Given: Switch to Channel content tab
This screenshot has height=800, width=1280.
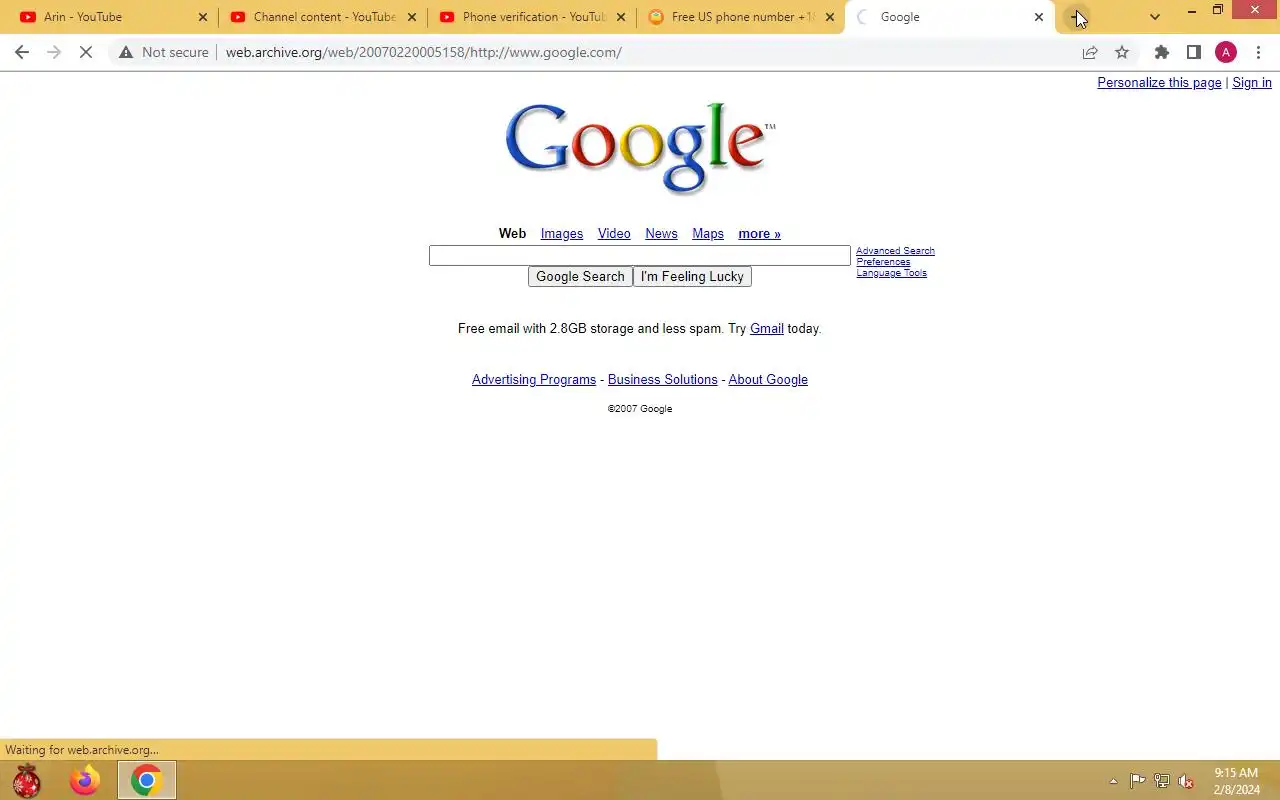Looking at the screenshot, I should tap(322, 17).
